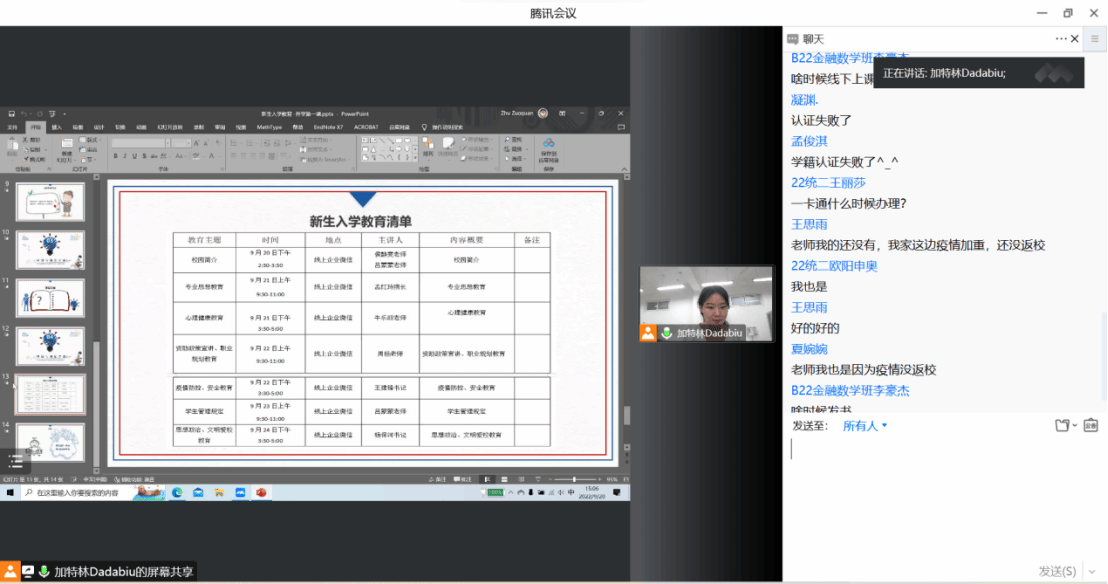Click sender name 22统二王丽莎 in chat
This screenshot has height=584, width=1108.
click(828, 183)
